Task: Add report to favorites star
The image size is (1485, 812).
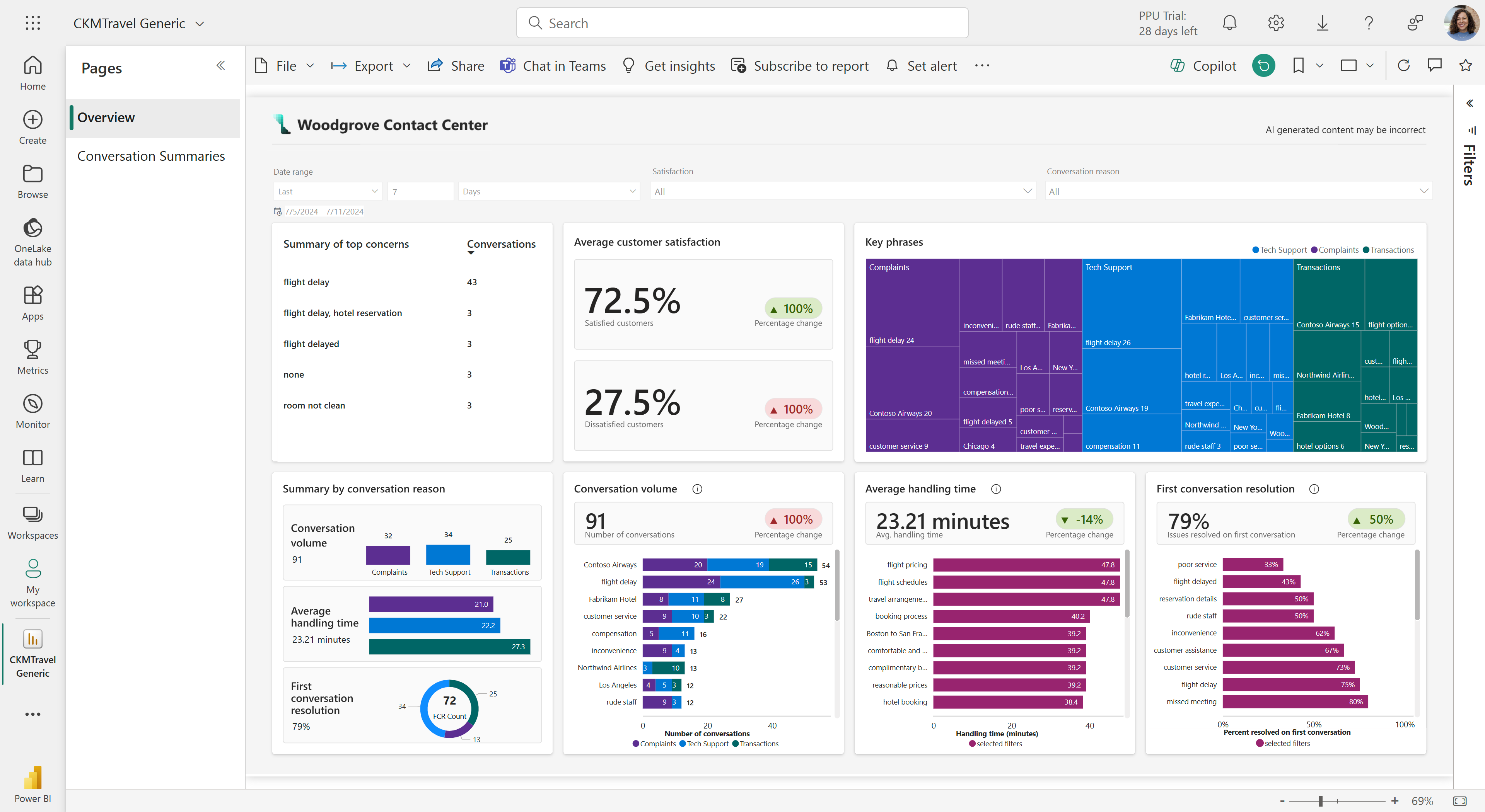Action: [x=1465, y=66]
